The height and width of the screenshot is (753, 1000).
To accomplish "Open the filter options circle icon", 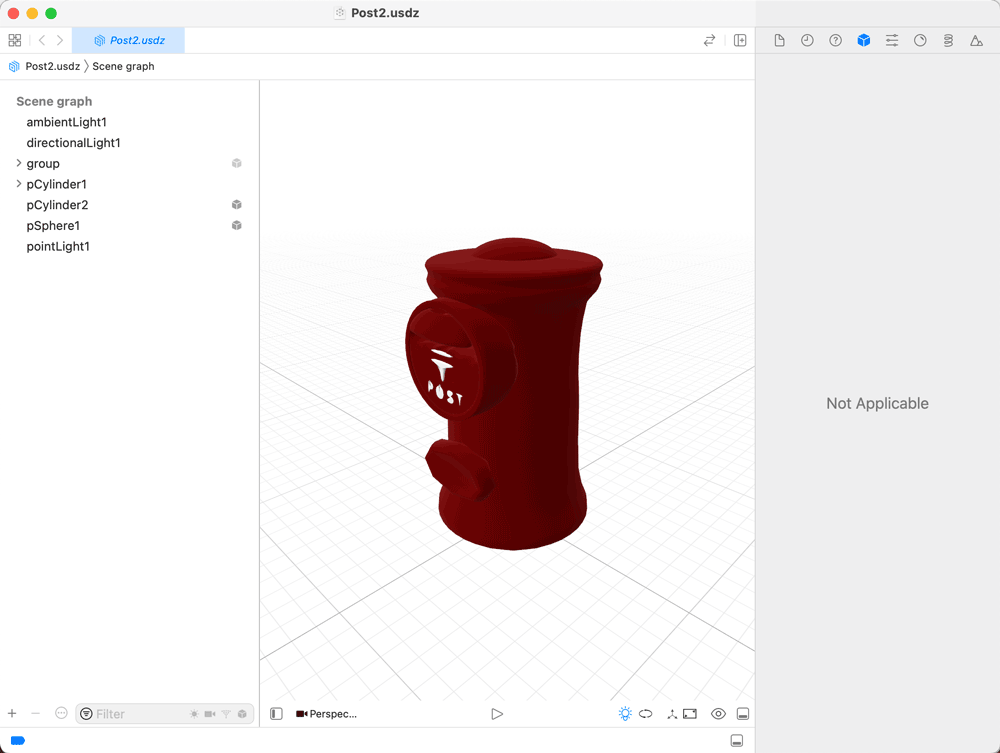I will pos(86,714).
